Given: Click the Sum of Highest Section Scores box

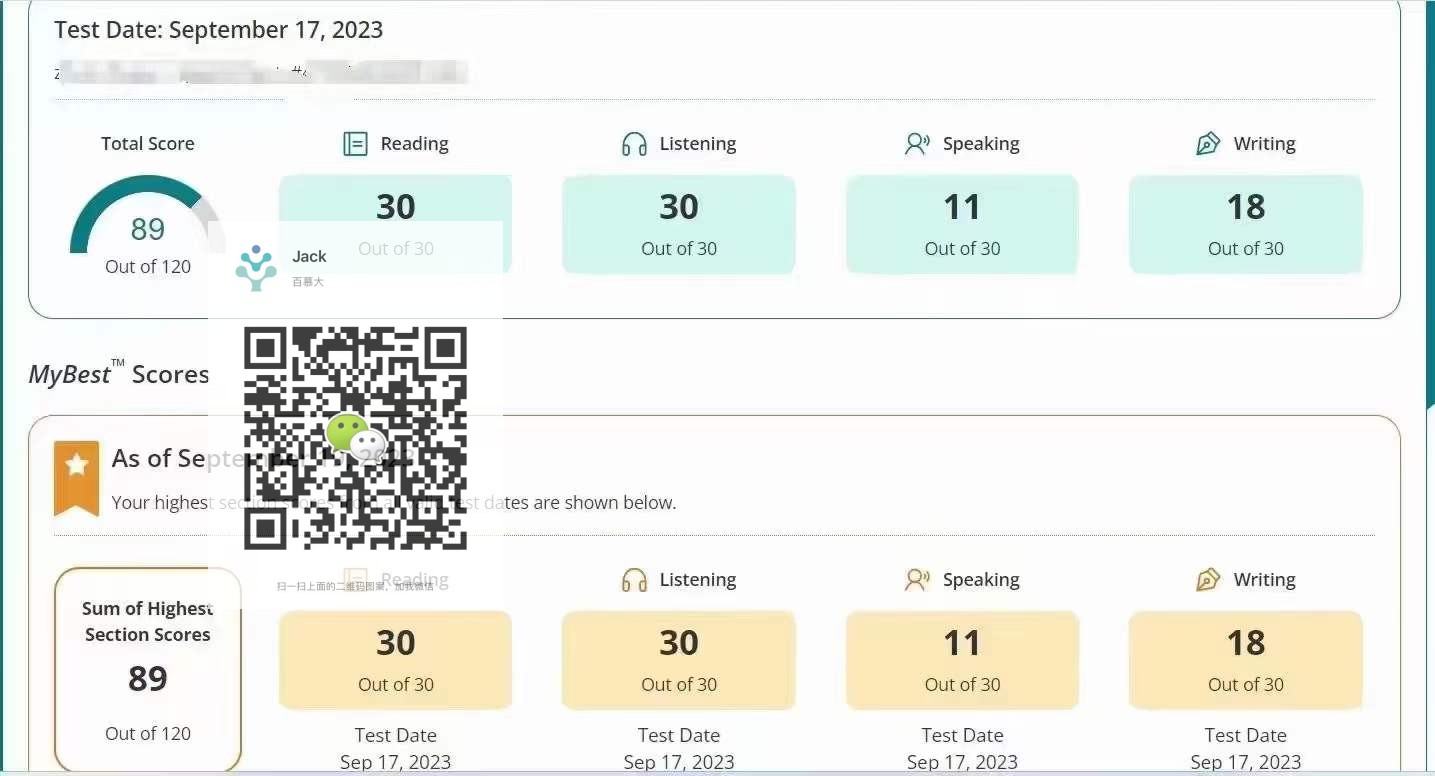Looking at the screenshot, I should pos(148,670).
